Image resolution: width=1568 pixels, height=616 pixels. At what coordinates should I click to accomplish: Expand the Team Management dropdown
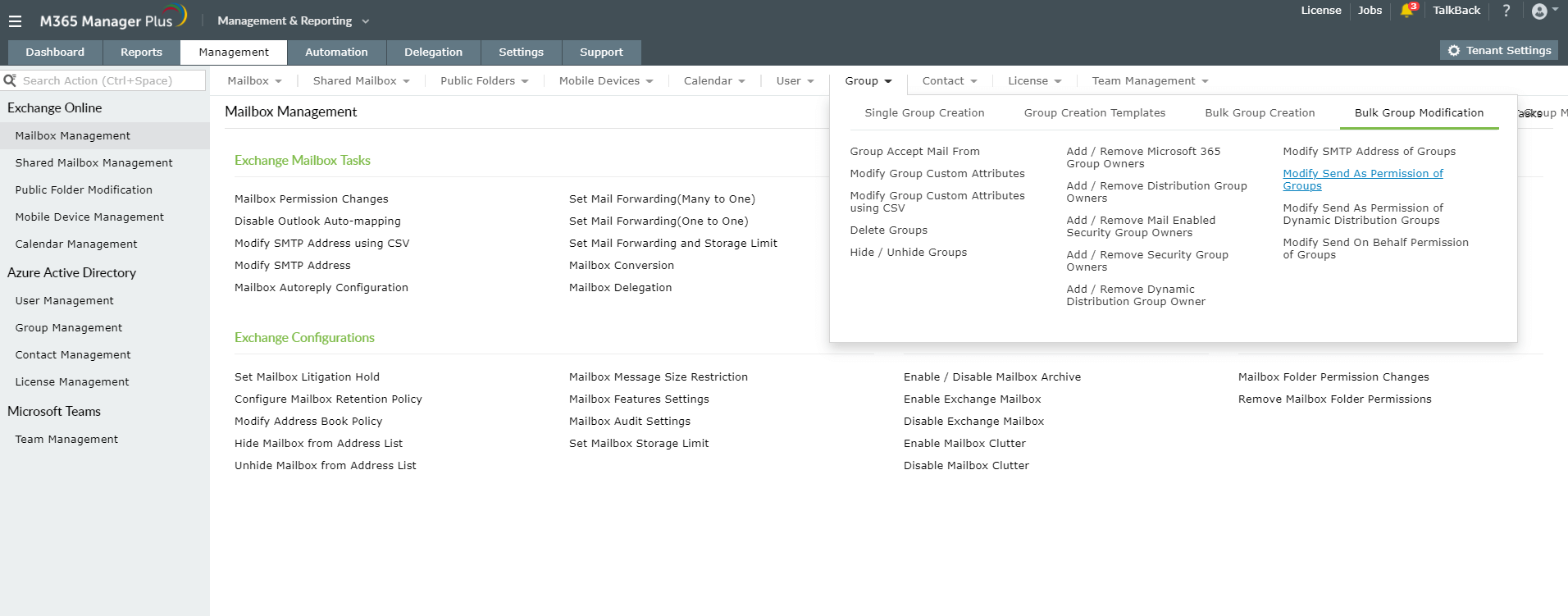[x=1151, y=81]
